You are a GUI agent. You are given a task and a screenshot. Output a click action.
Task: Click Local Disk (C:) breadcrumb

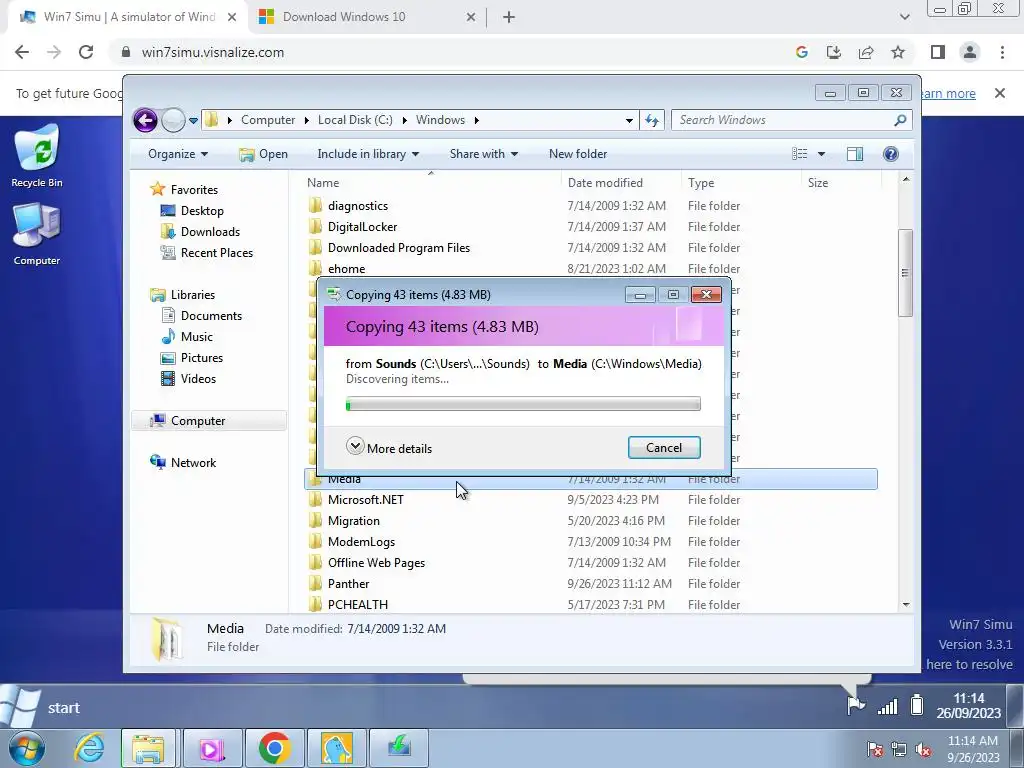coord(355,120)
